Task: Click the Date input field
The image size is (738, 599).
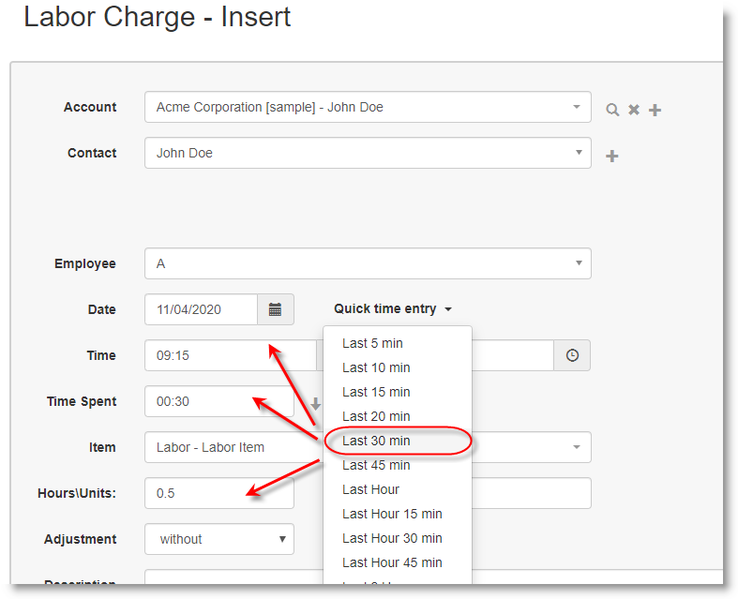Action: click(201, 310)
